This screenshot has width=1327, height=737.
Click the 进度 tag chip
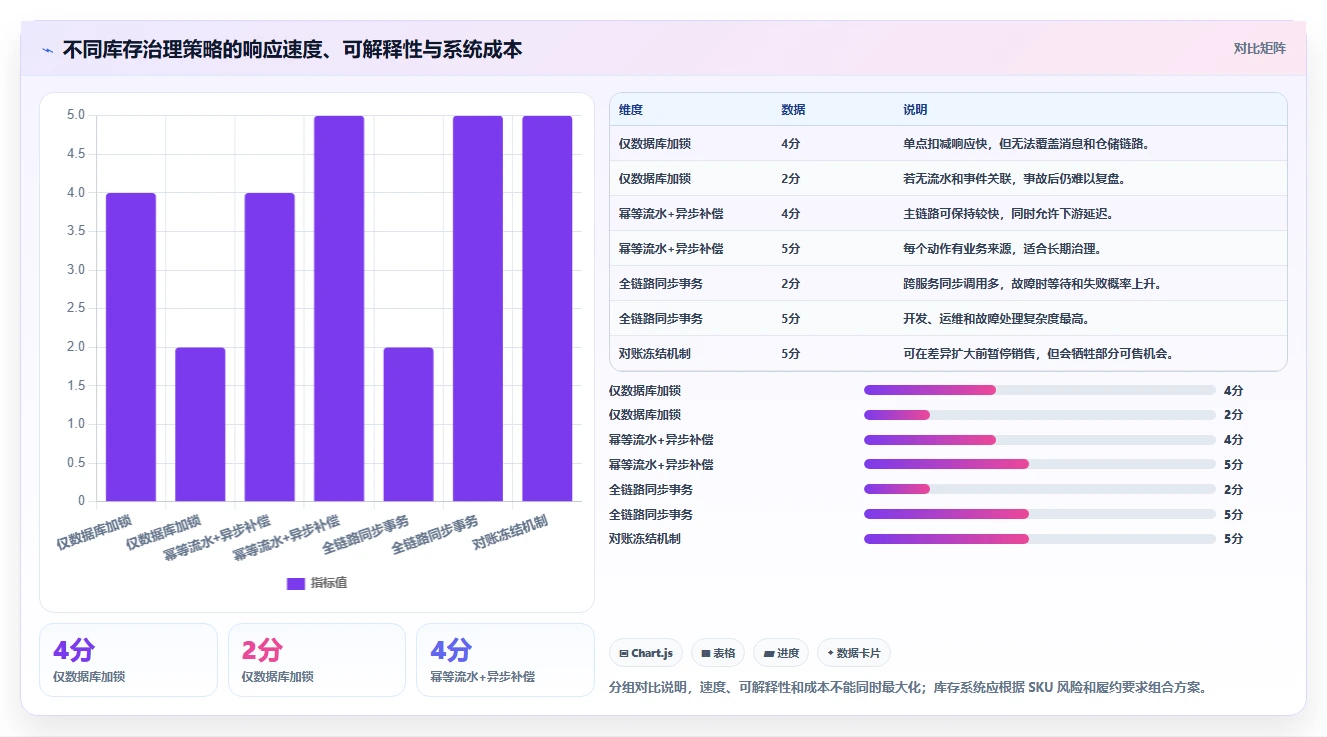coord(781,653)
